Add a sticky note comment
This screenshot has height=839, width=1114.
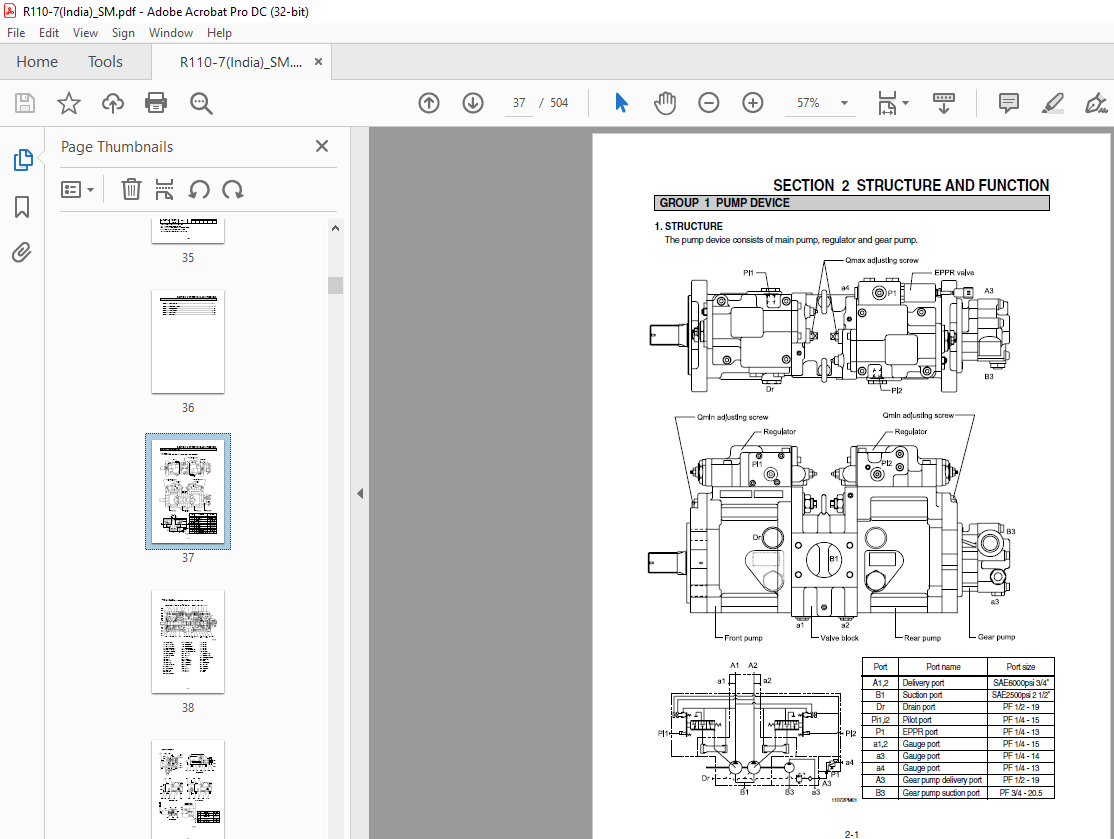point(1008,103)
